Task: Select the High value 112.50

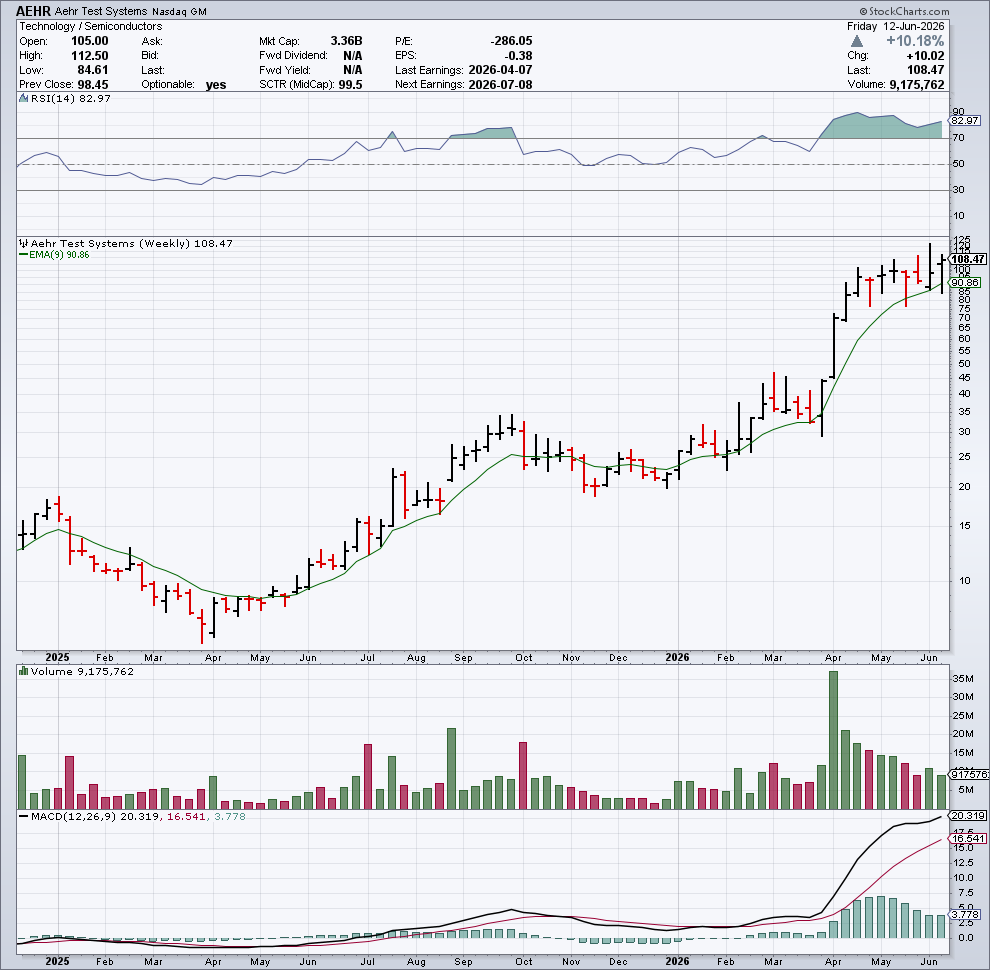Action: tap(90, 56)
